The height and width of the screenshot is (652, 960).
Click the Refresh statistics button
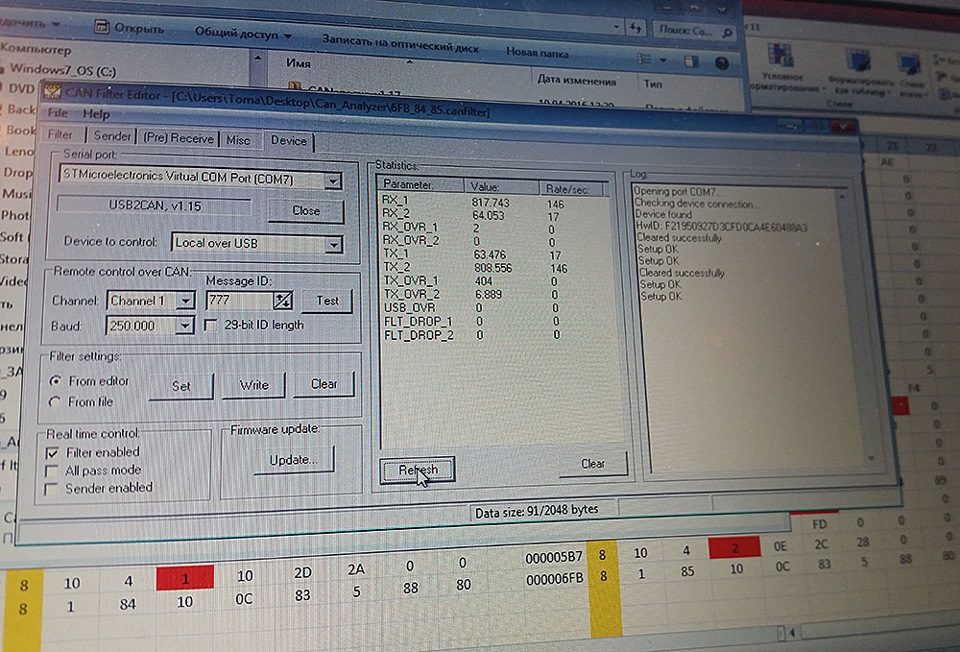coord(418,470)
